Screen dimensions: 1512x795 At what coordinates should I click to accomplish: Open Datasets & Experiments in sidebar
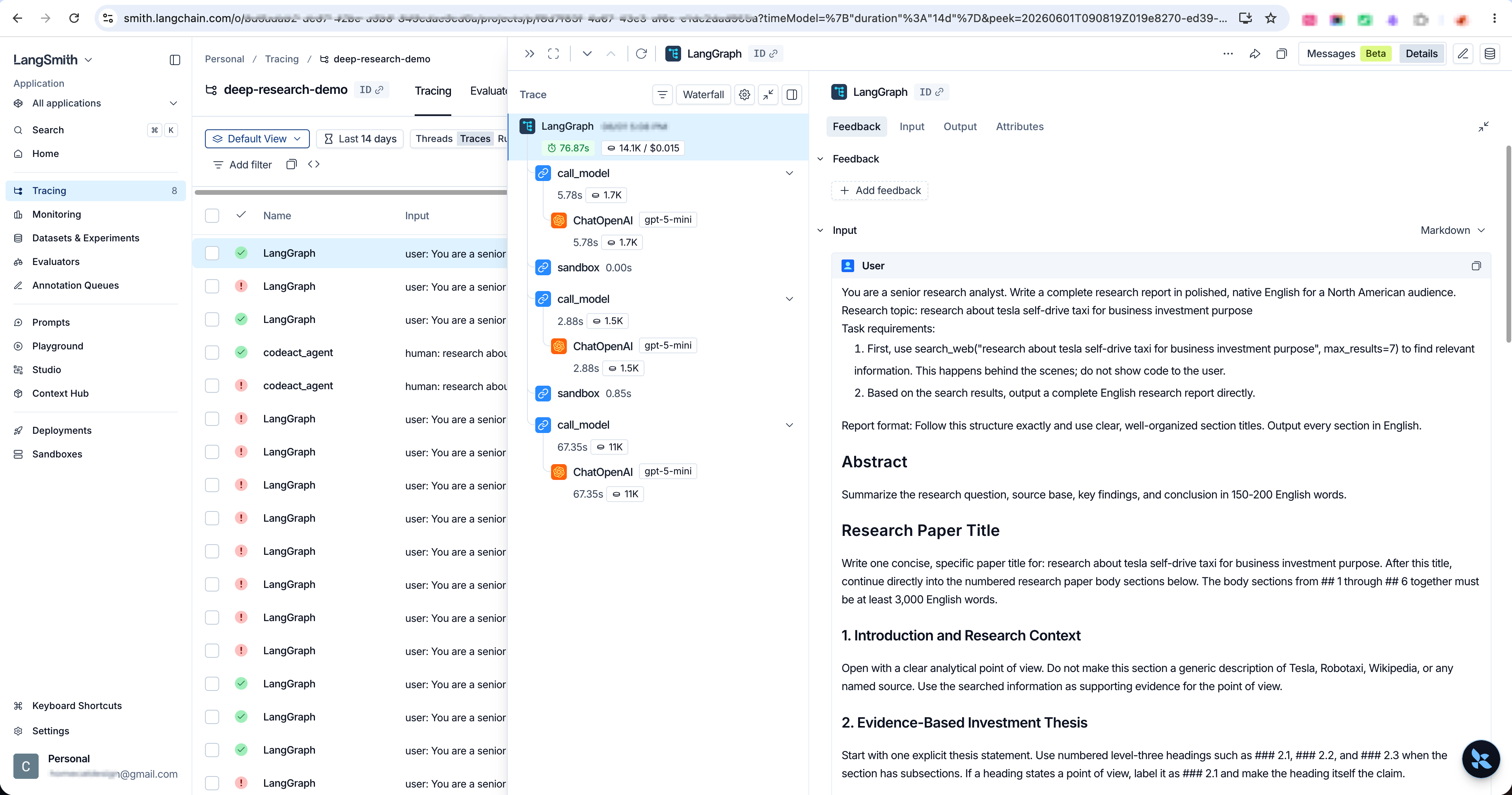[96, 238]
